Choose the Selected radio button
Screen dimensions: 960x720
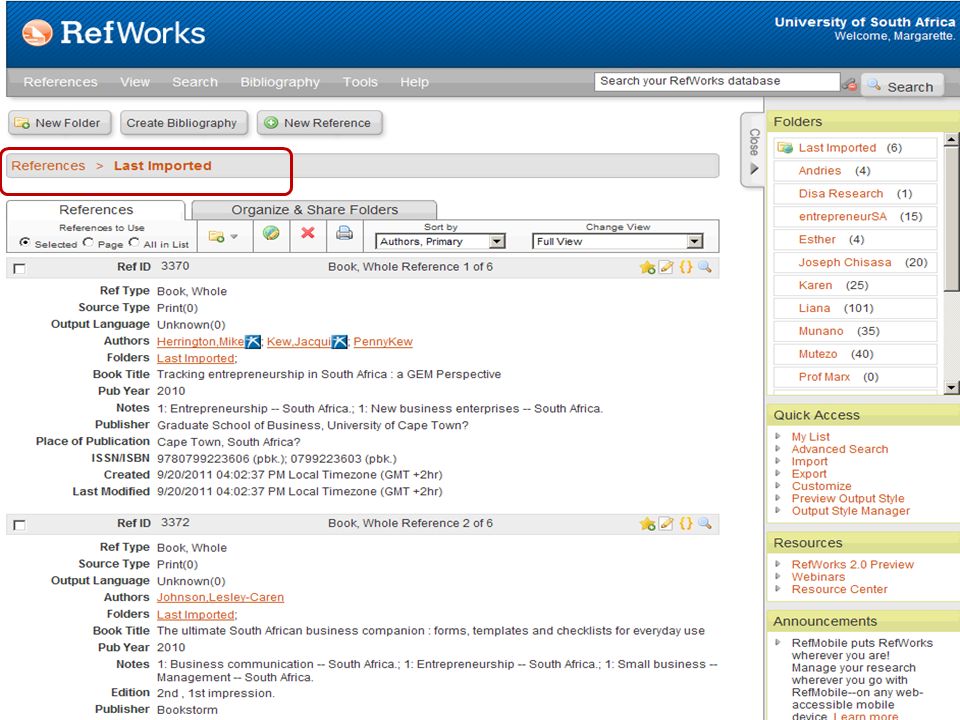24,242
